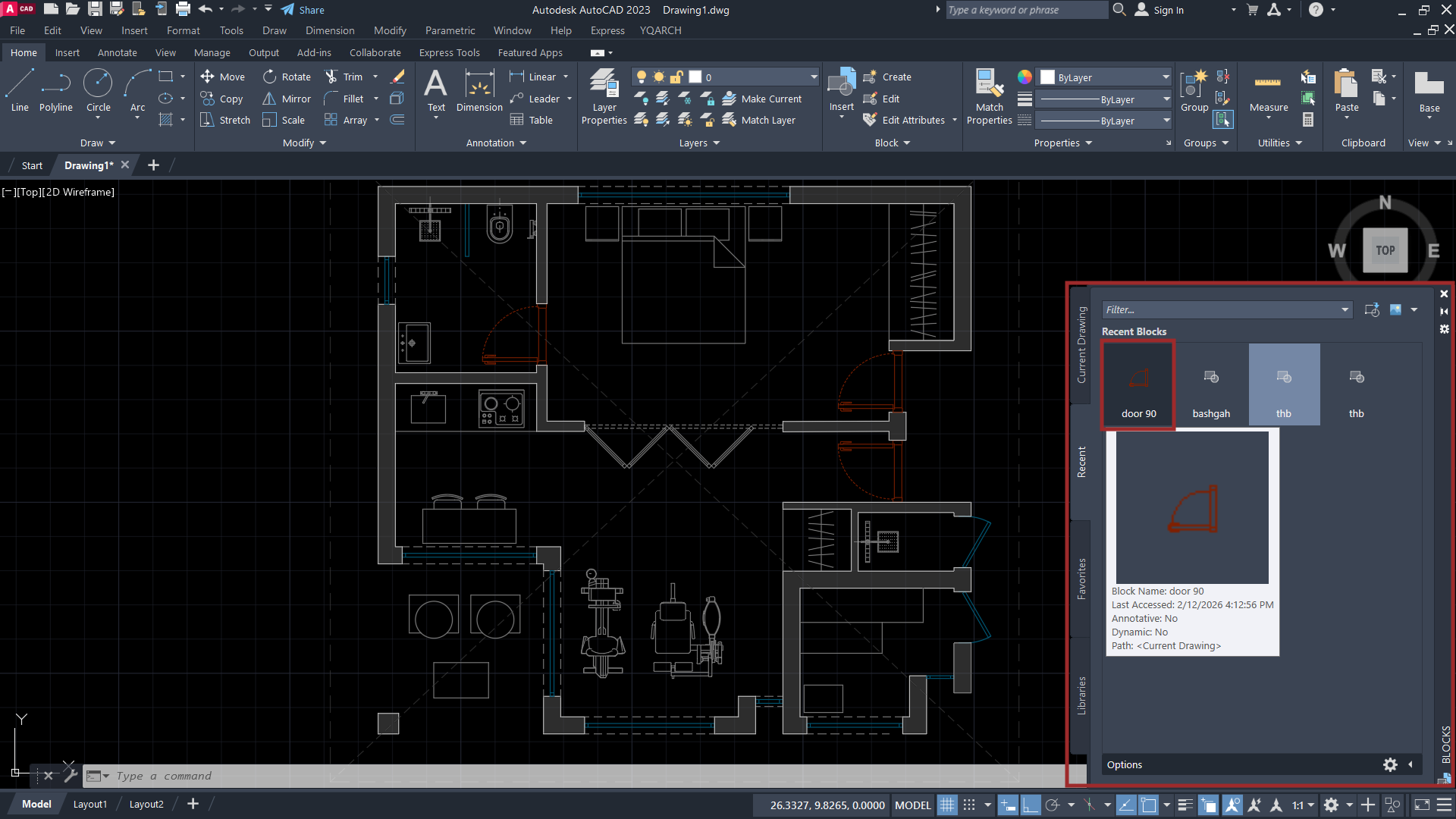The width and height of the screenshot is (1456, 819).
Task: Click Match Properties tool
Action: pos(990,96)
